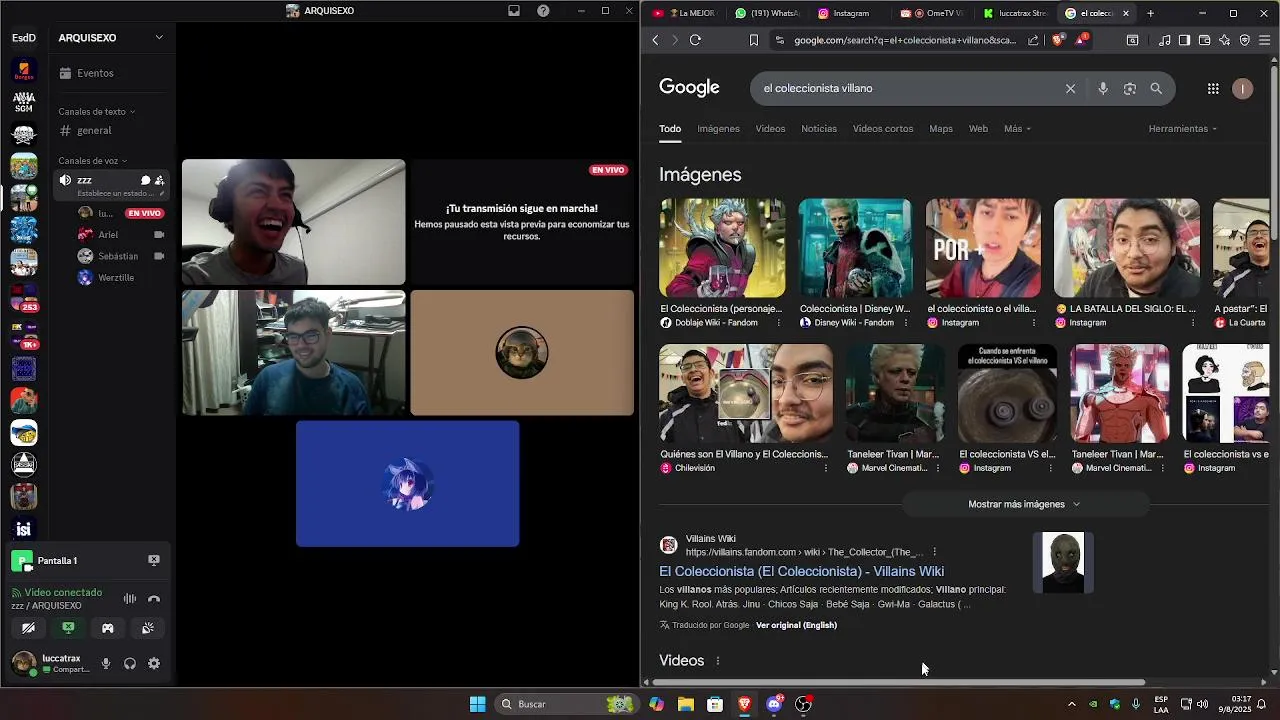
Task: Open Discord user settings gear
Action: 154,663
